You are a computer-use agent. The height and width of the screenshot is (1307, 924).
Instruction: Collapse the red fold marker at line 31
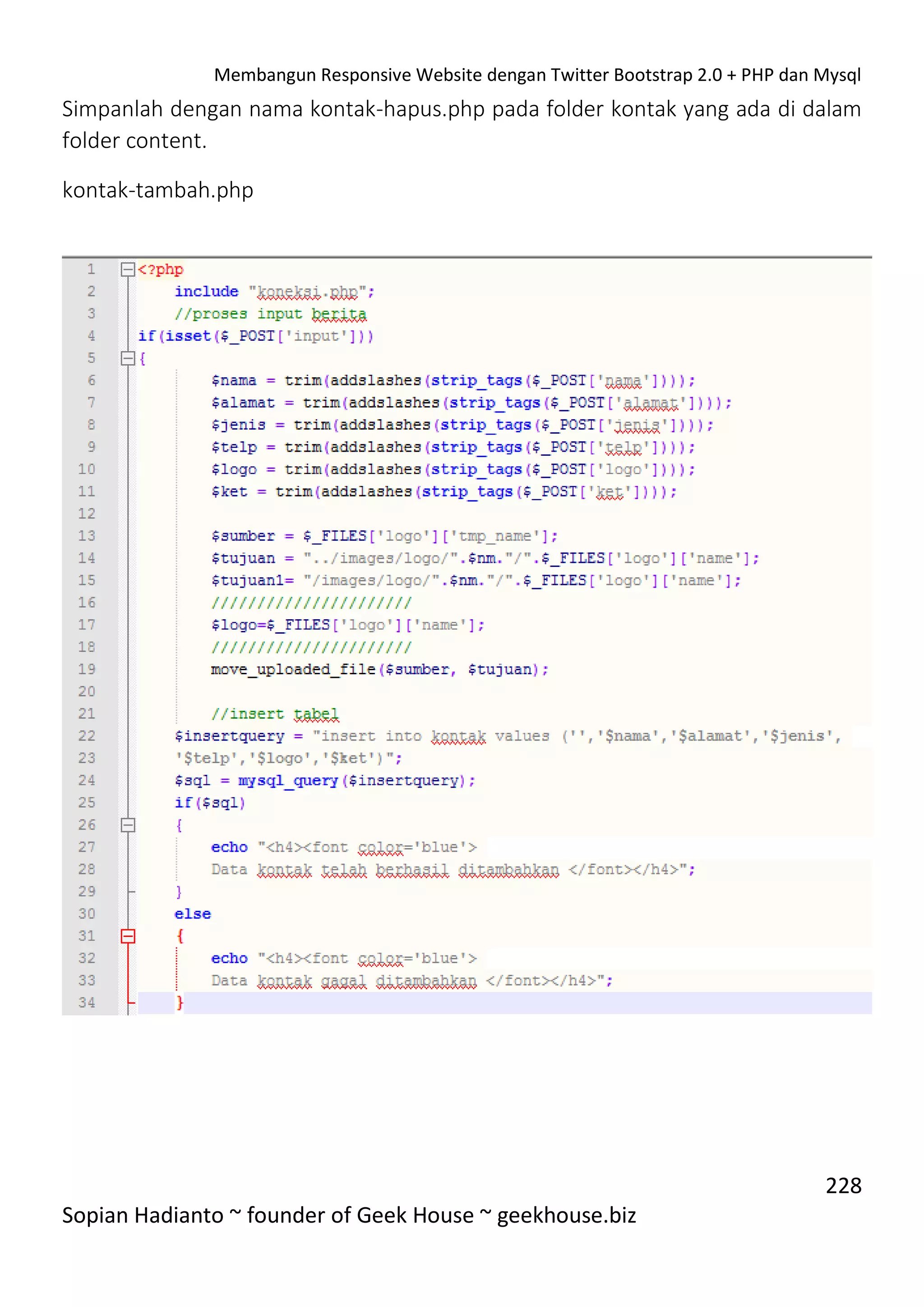pos(128,936)
